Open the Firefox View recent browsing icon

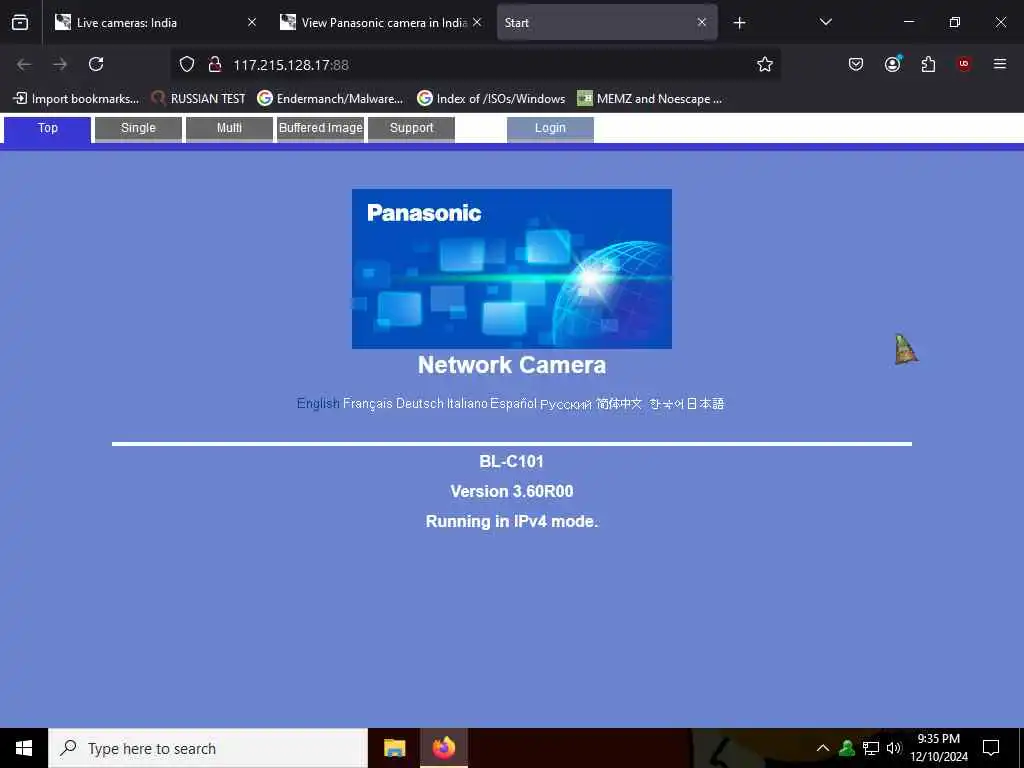[x=20, y=23]
